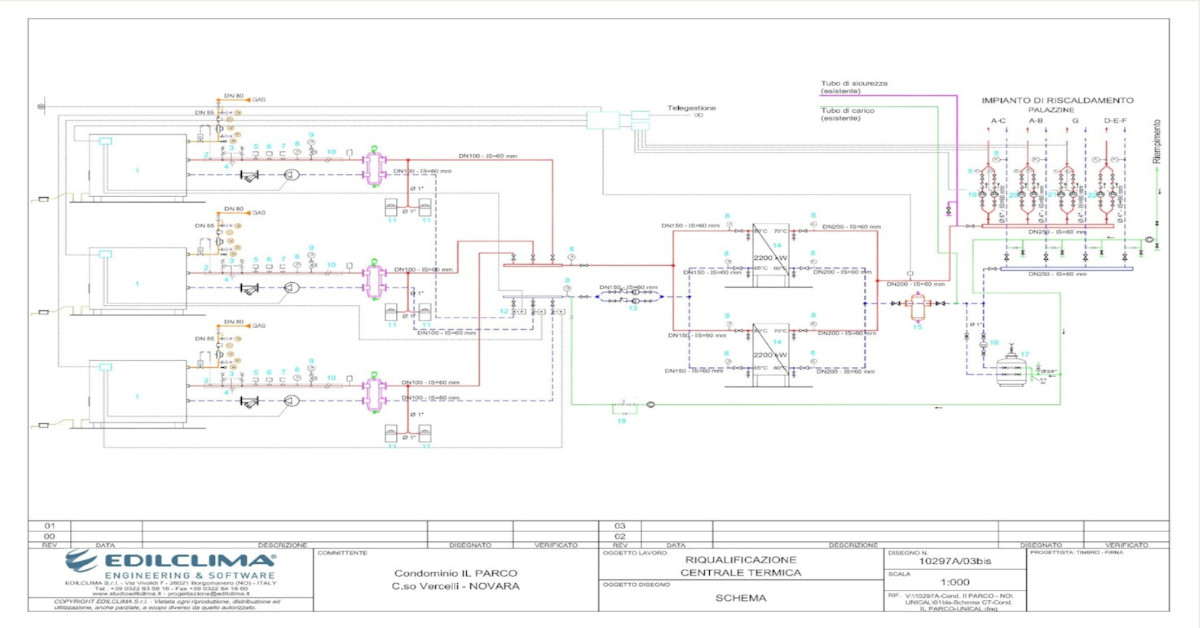Click the GAS label at the top boiler
Image resolution: width=1200 pixels, height=628 pixels.
(x=259, y=100)
